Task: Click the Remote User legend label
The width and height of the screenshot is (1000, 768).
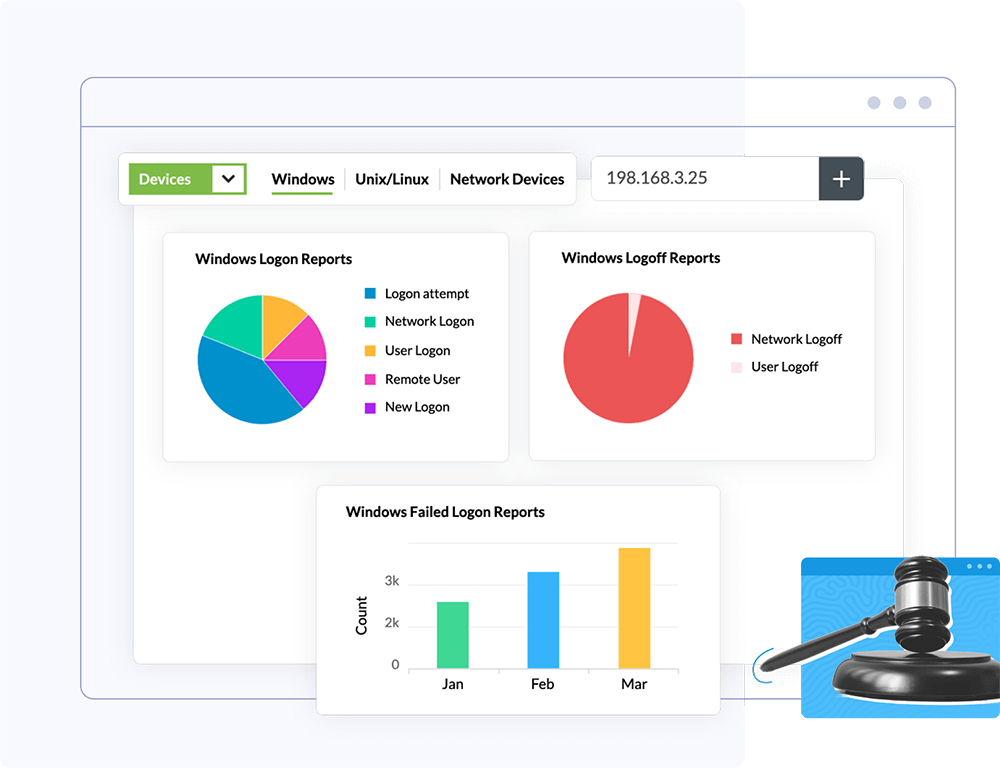Action: coord(422,380)
